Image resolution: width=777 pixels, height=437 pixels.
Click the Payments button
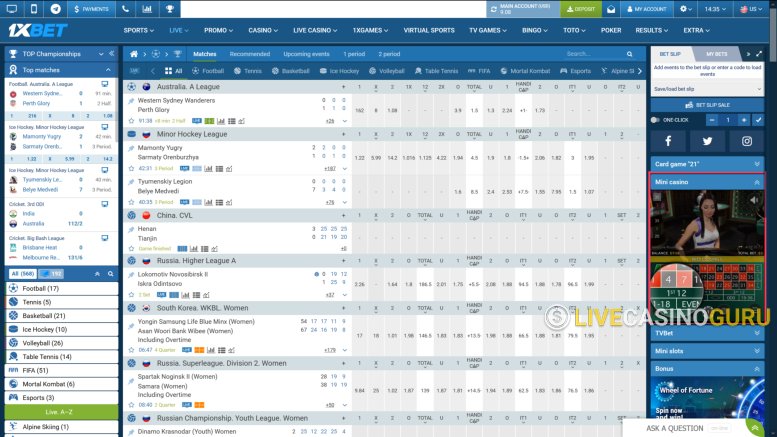[x=91, y=9]
